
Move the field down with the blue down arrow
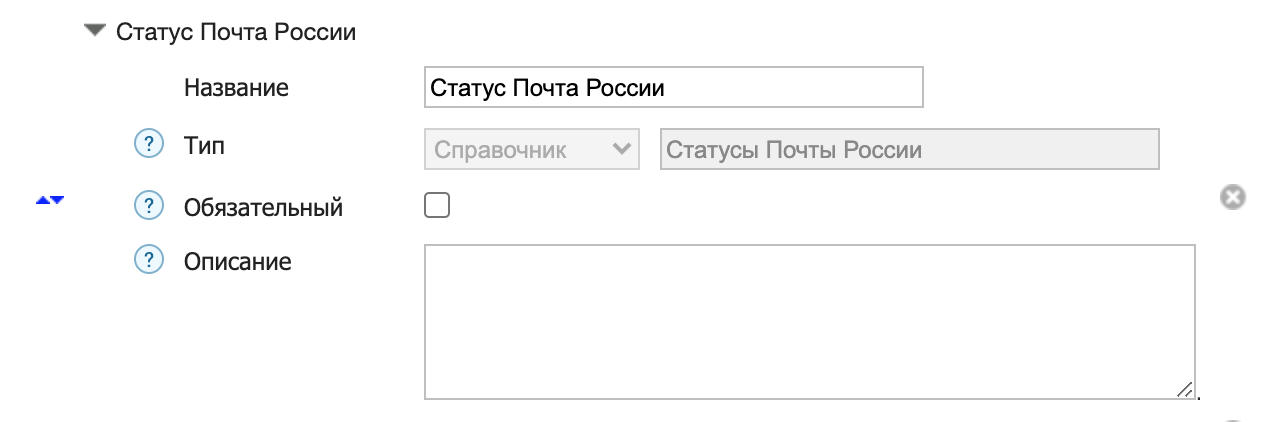[57, 200]
